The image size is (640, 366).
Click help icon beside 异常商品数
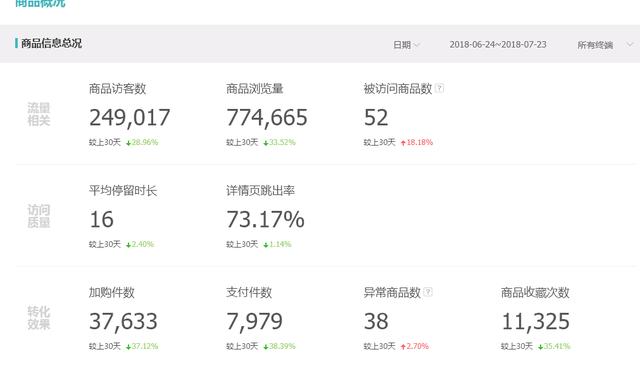click(428, 292)
